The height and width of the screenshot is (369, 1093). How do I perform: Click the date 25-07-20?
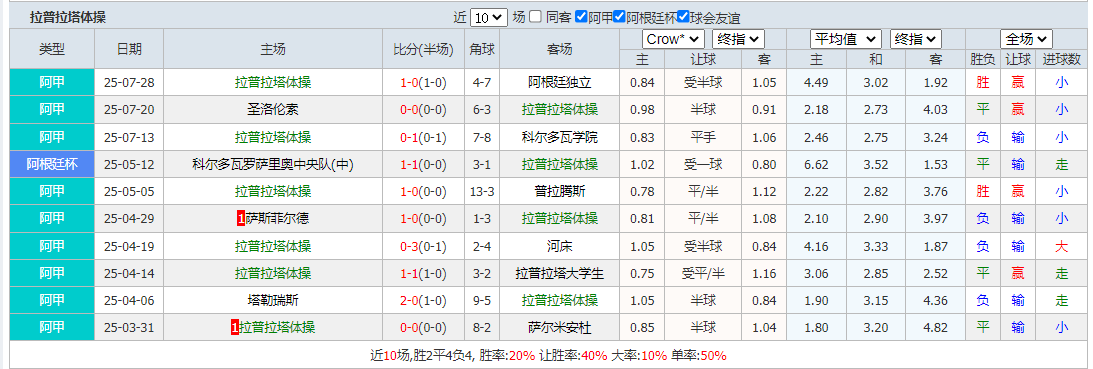129,110
